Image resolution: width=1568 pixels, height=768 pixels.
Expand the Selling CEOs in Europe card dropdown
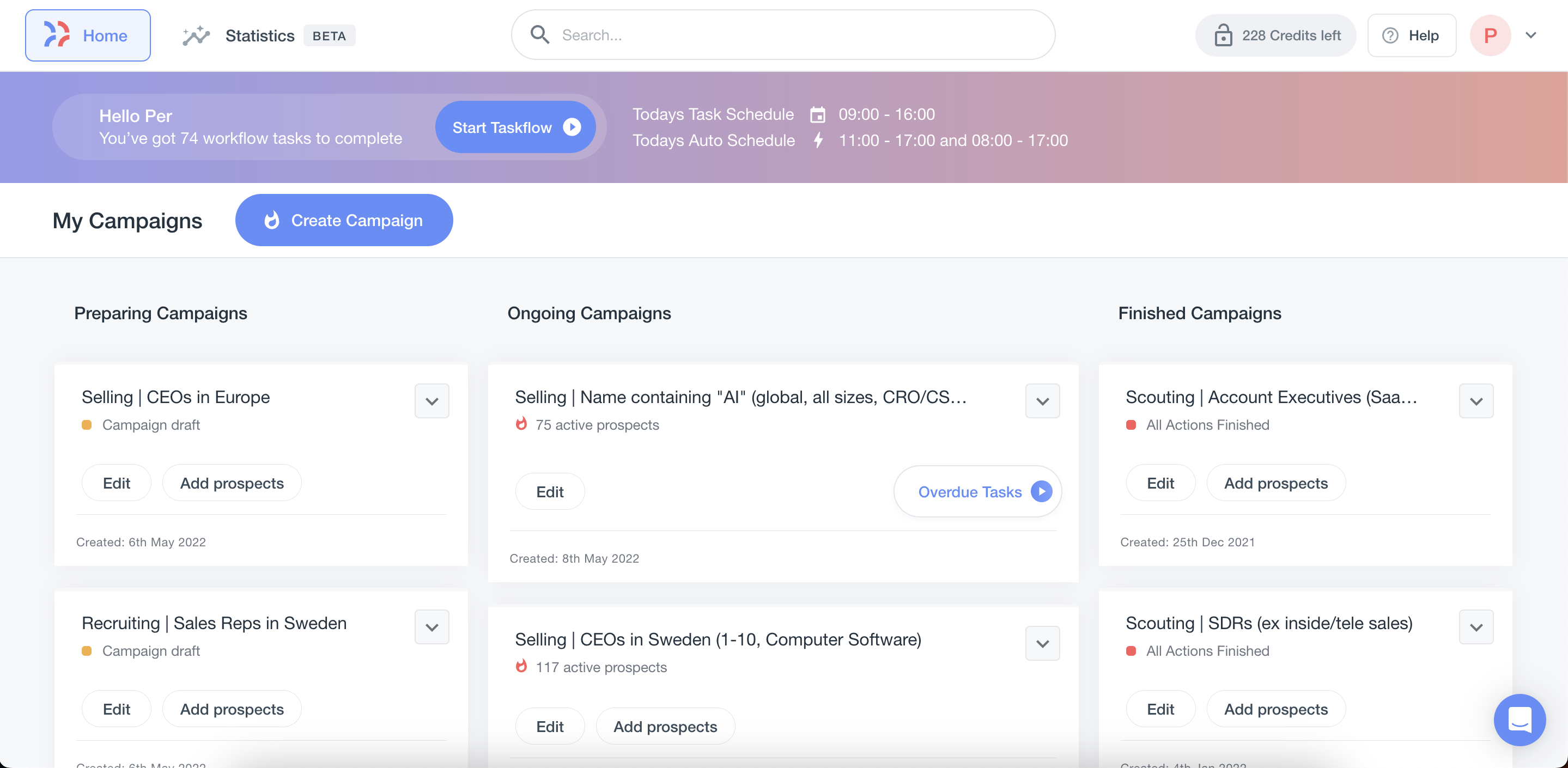click(x=431, y=401)
